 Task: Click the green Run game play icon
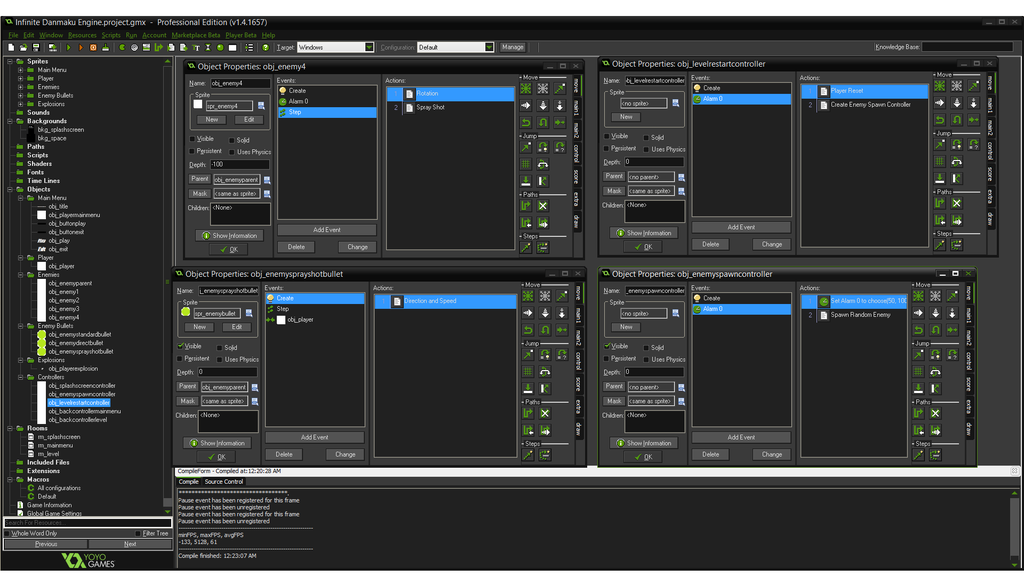click(x=68, y=47)
